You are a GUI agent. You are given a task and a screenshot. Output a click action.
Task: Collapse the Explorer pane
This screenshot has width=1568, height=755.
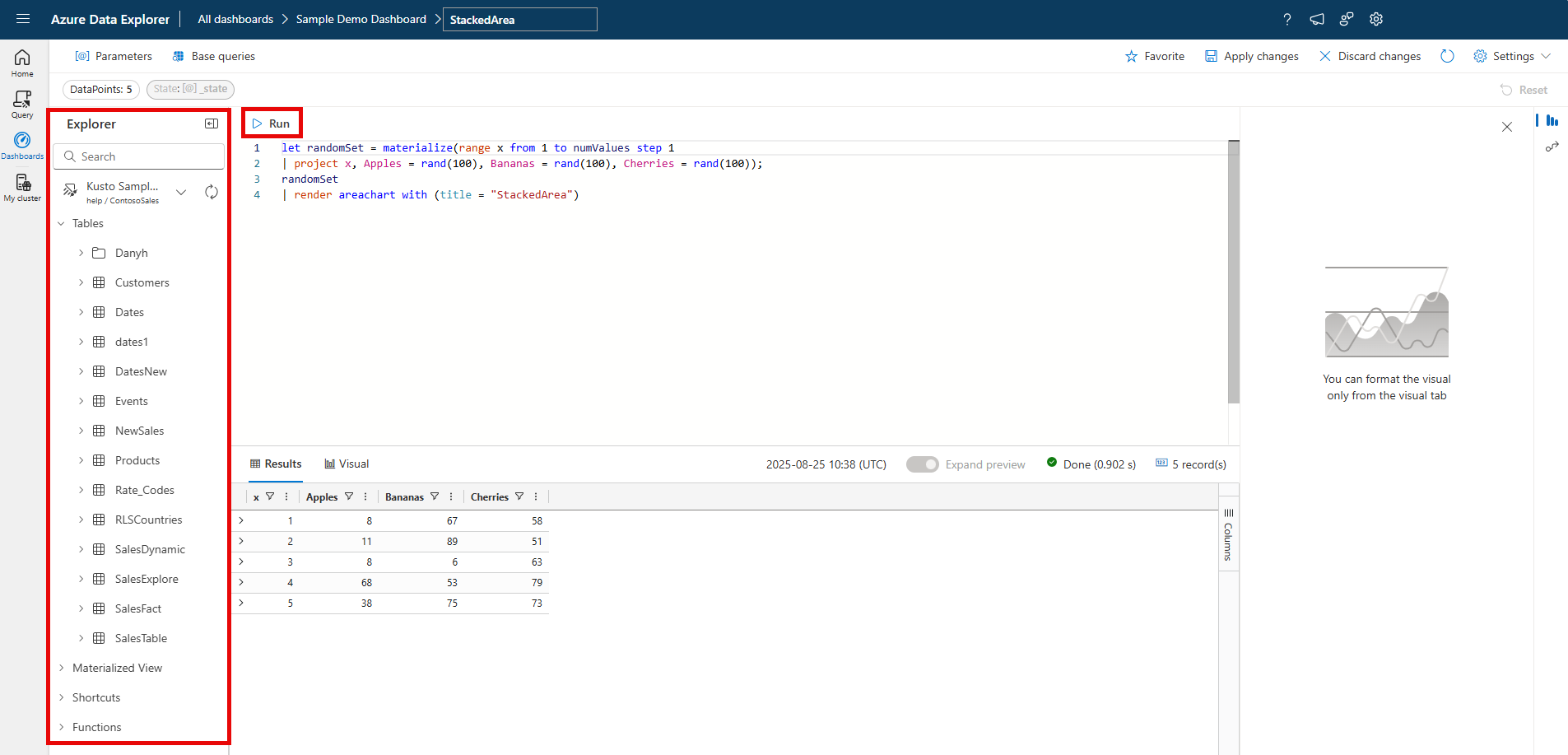(x=212, y=124)
